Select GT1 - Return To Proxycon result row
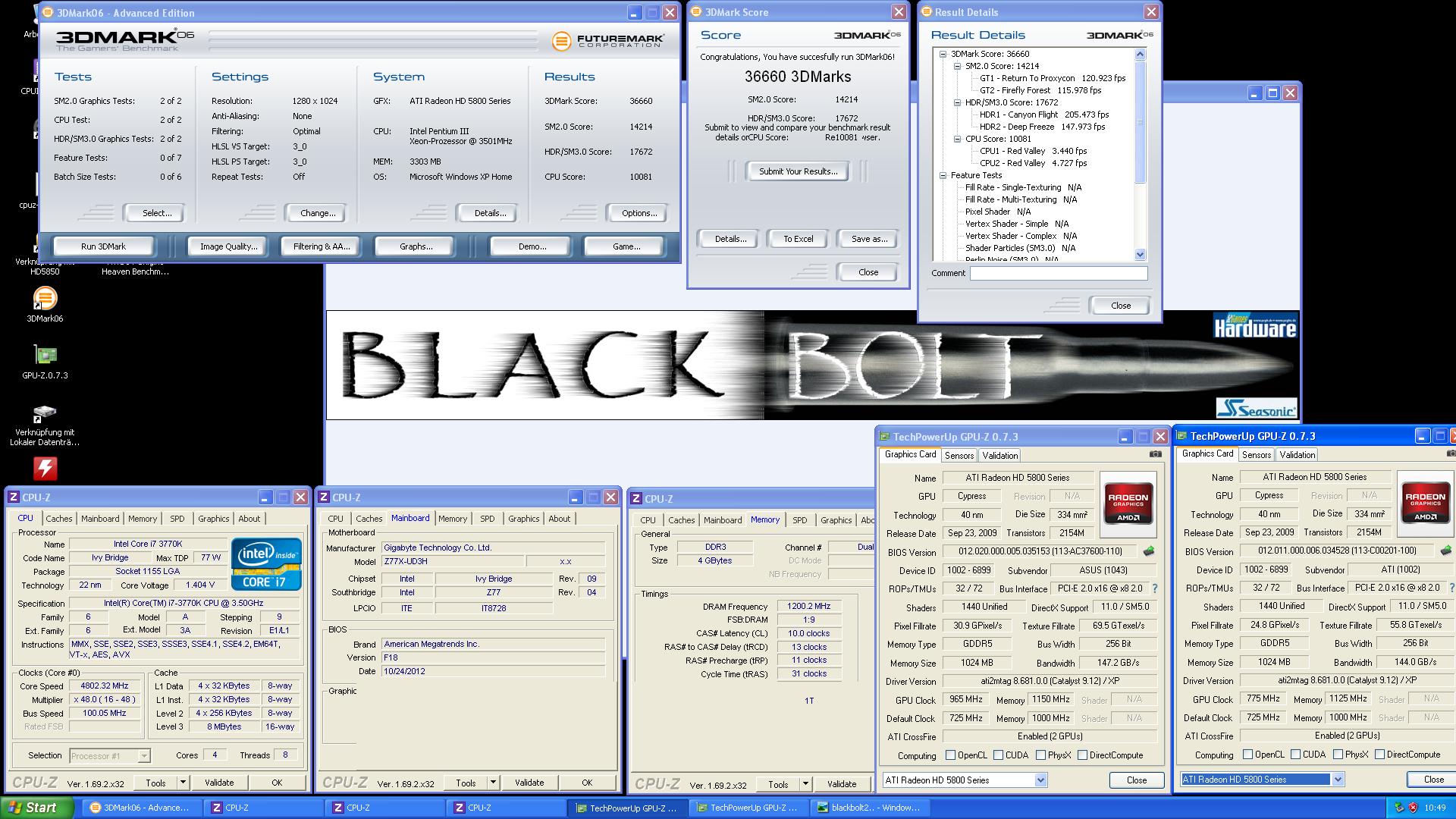The width and height of the screenshot is (1456, 819). (1053, 78)
